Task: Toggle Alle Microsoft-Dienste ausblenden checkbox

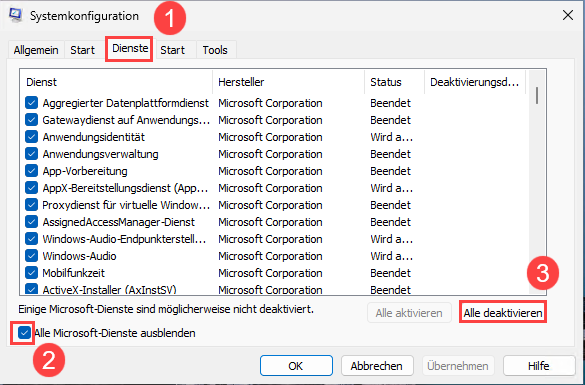Action: tap(25, 332)
